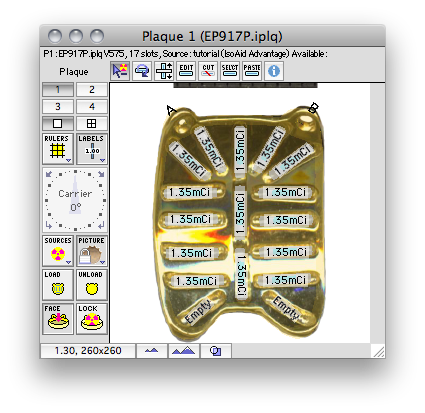Switch to plaque tab 3
Viewport: 425px width, 413px height.
point(58,107)
